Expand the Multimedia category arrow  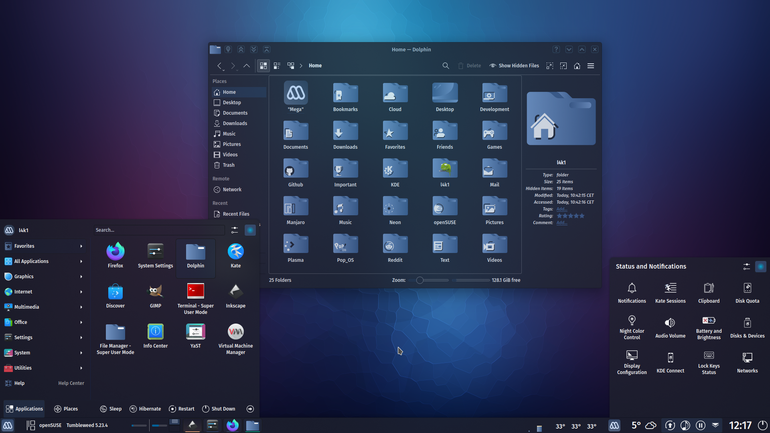tap(81, 307)
